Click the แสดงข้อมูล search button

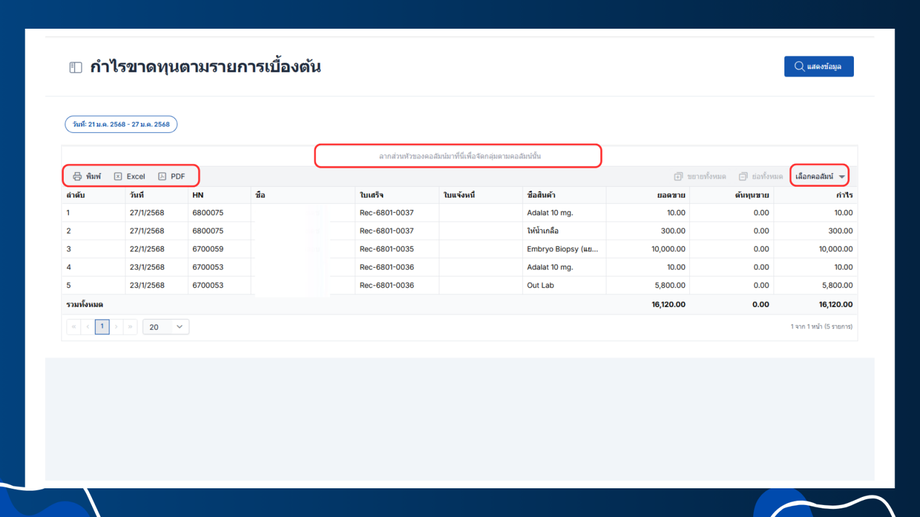[x=818, y=66]
